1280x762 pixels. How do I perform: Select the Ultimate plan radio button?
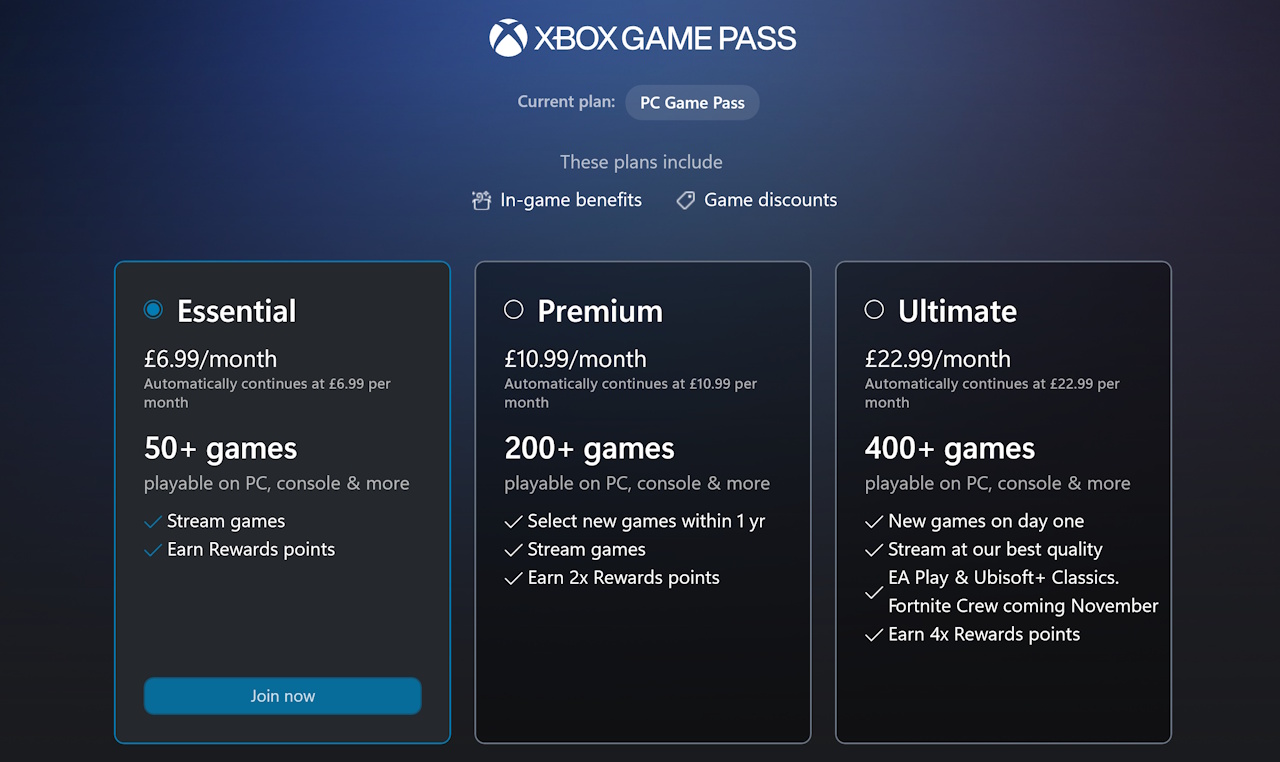pos(874,310)
